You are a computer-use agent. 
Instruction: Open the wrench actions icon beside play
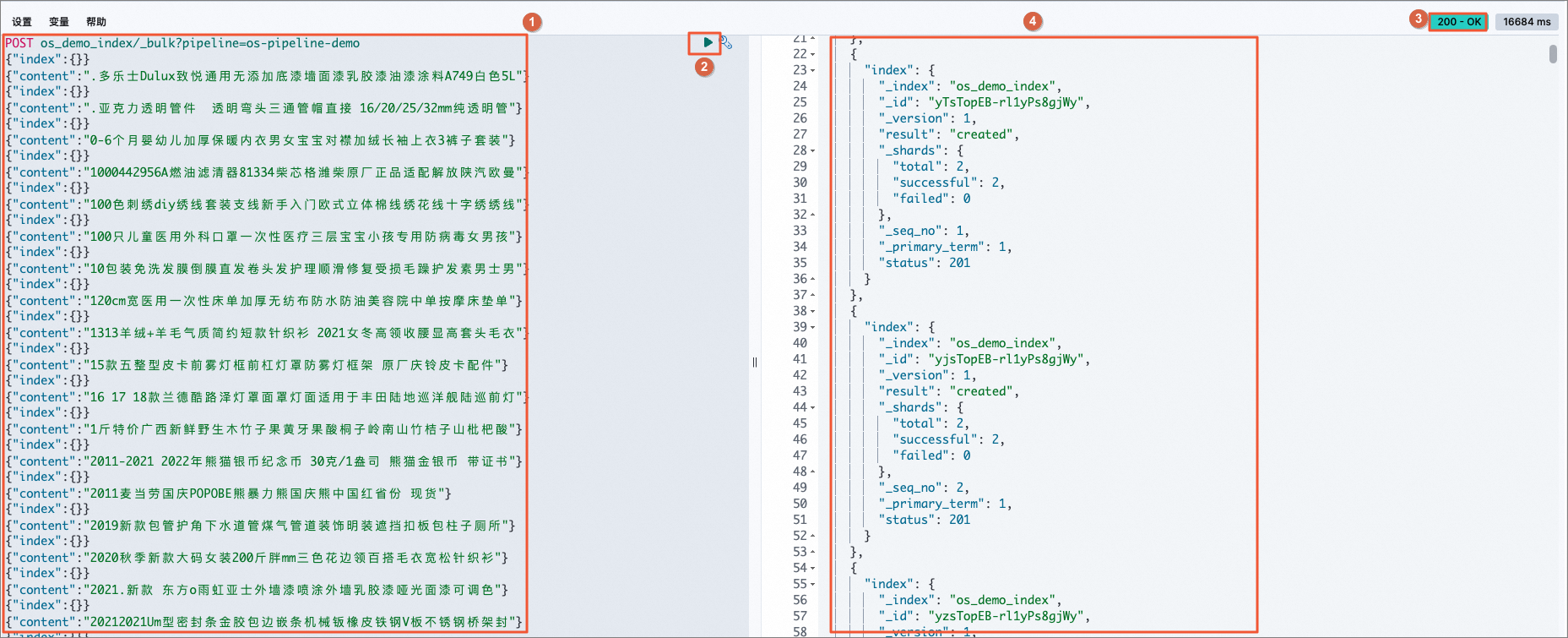pyautogui.click(x=726, y=42)
